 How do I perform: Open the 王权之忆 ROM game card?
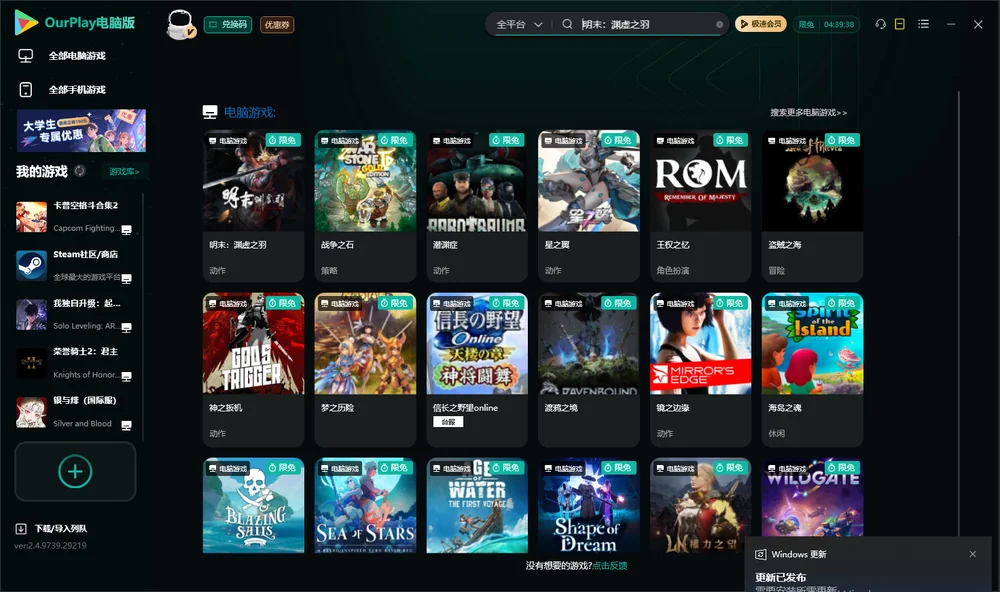701,205
